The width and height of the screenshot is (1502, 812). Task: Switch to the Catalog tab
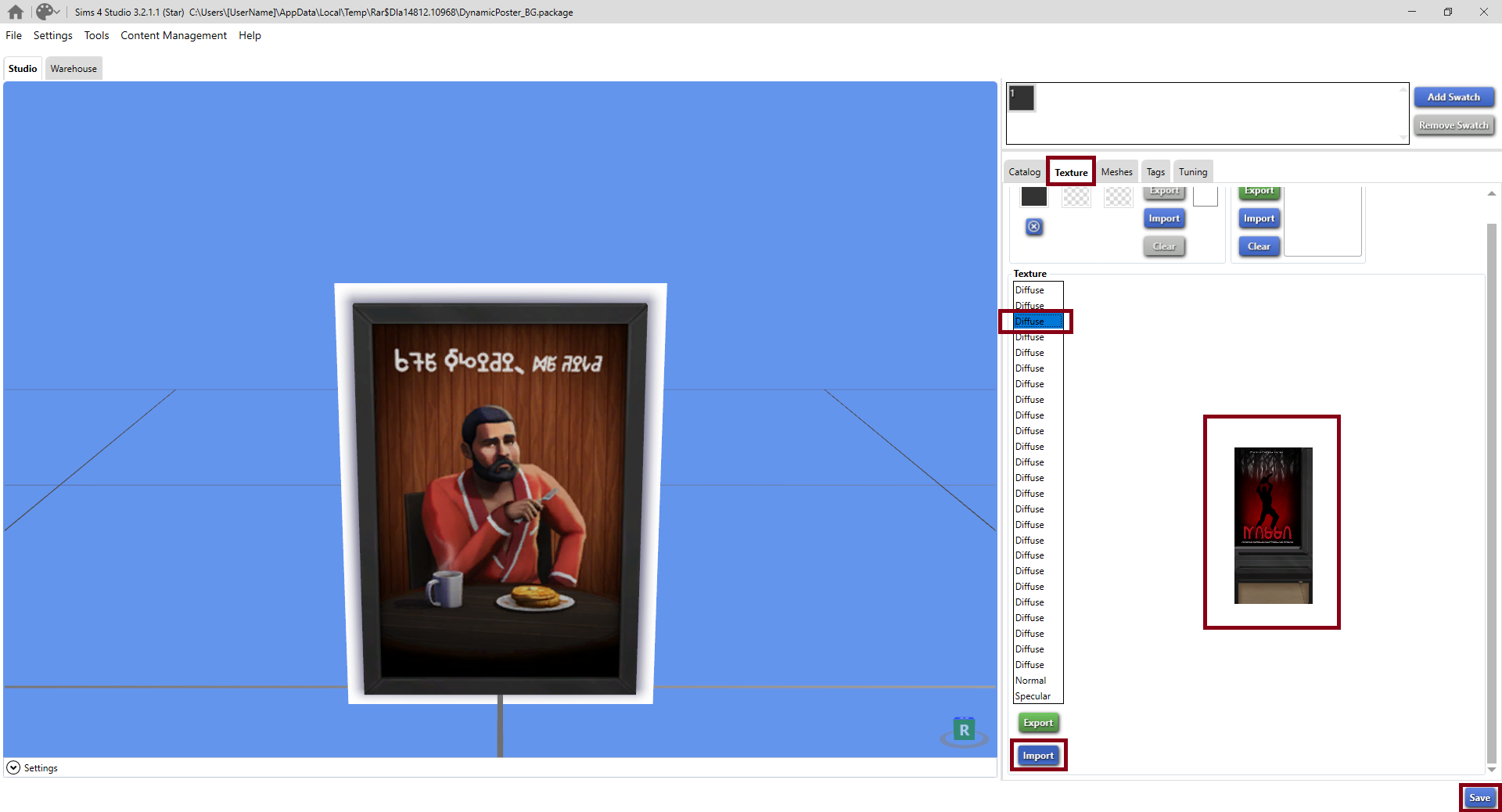(x=1024, y=171)
